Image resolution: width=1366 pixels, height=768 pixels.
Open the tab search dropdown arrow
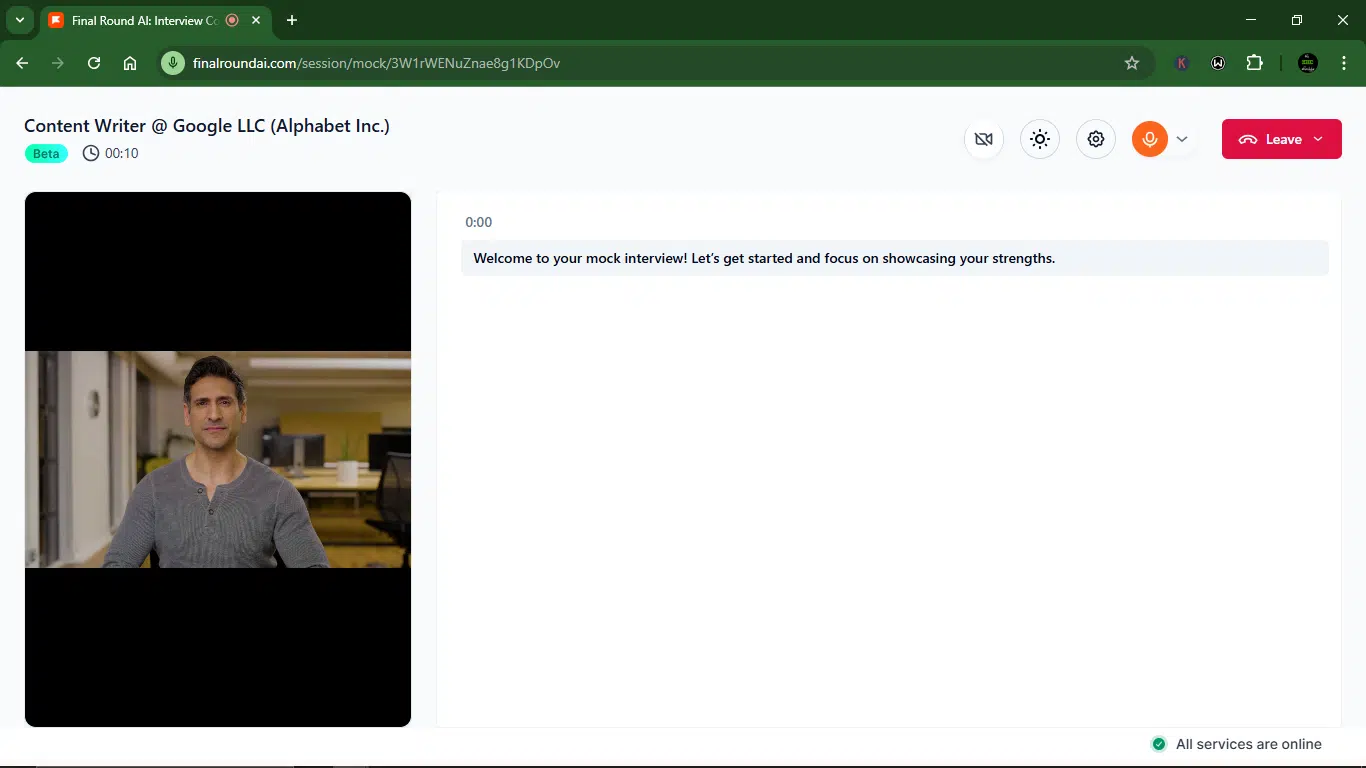pyautogui.click(x=19, y=20)
